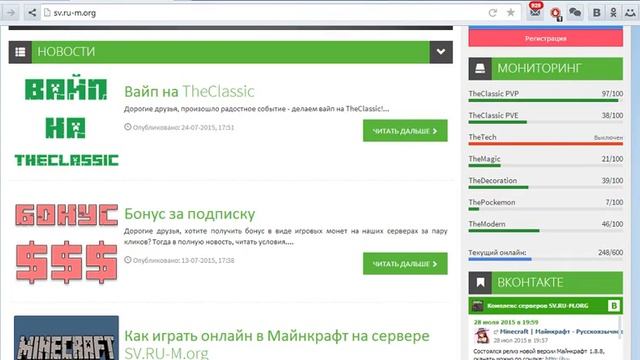Open 'Вайп на TheClassic' news title
This screenshot has width=640, height=360.
point(189,91)
